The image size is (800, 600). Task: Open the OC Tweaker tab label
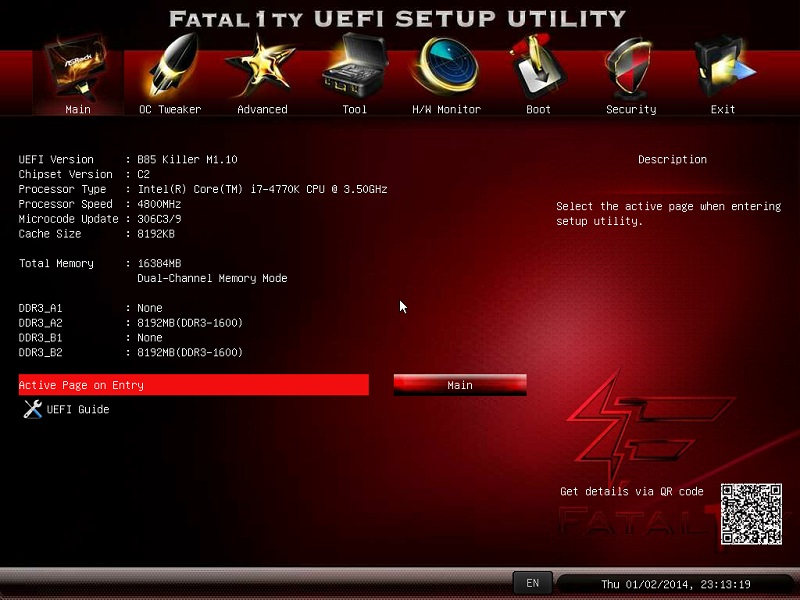pos(170,109)
